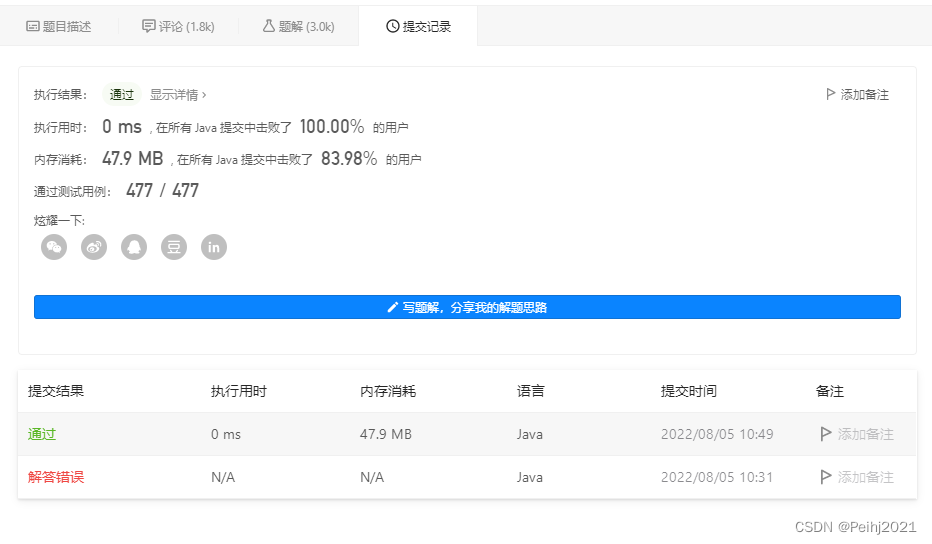Click the 写题解，分享我的解题思路 button

pyautogui.click(x=467, y=307)
